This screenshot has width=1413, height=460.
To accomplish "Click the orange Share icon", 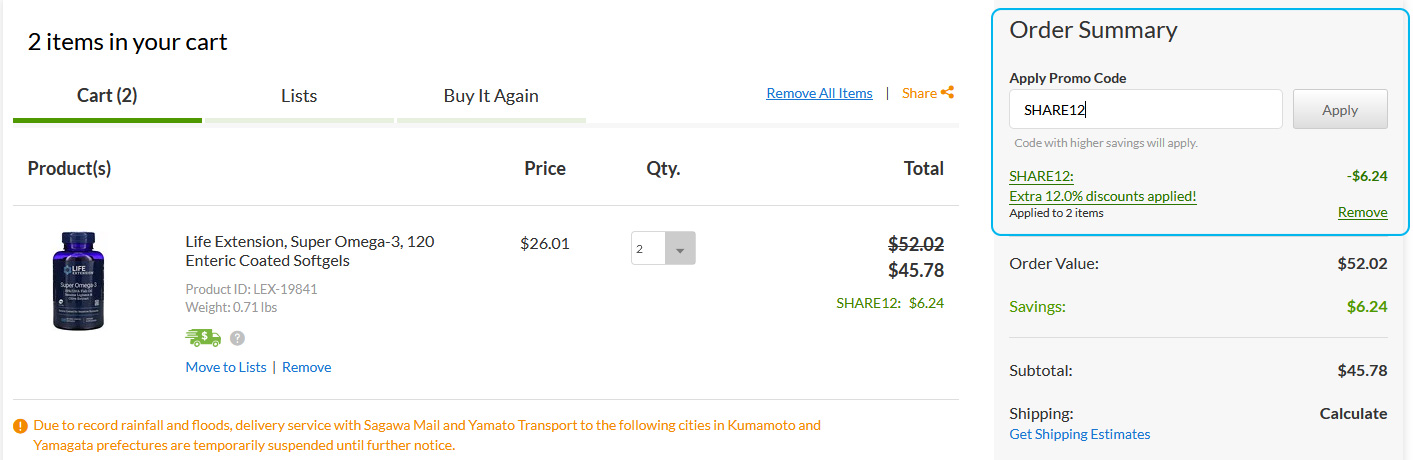I will click(947, 93).
